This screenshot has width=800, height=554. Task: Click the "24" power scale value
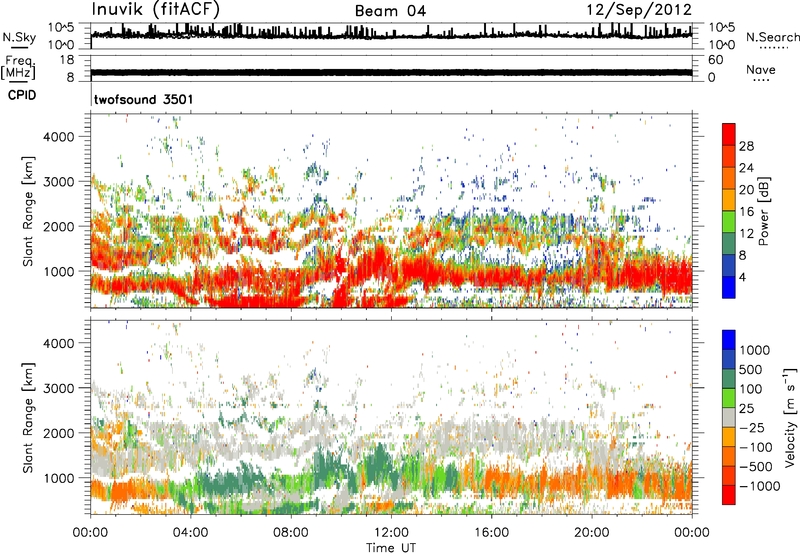tap(746, 168)
